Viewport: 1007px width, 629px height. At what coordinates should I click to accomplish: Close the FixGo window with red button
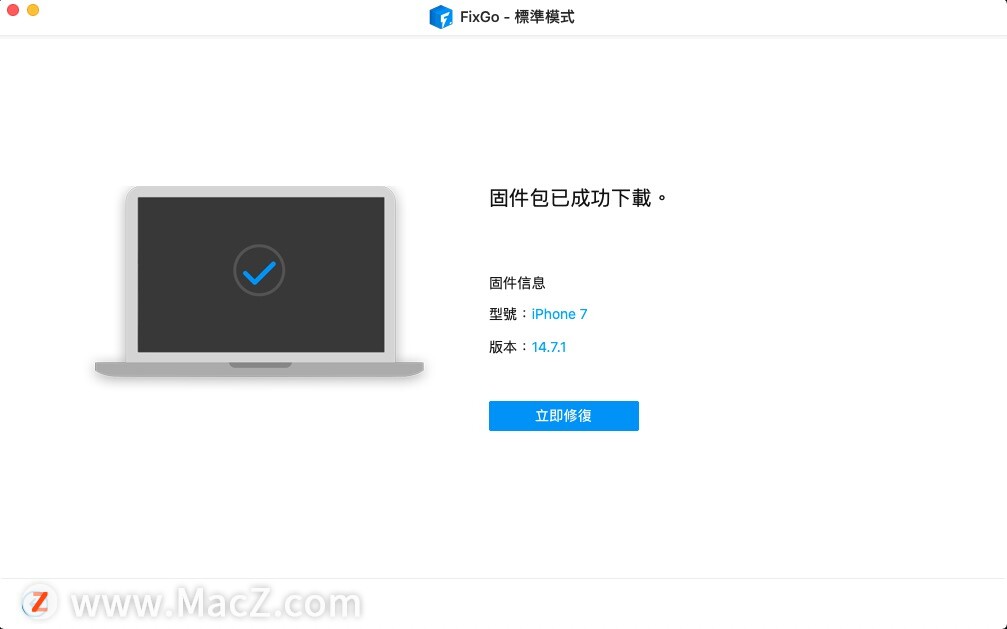click(13, 10)
